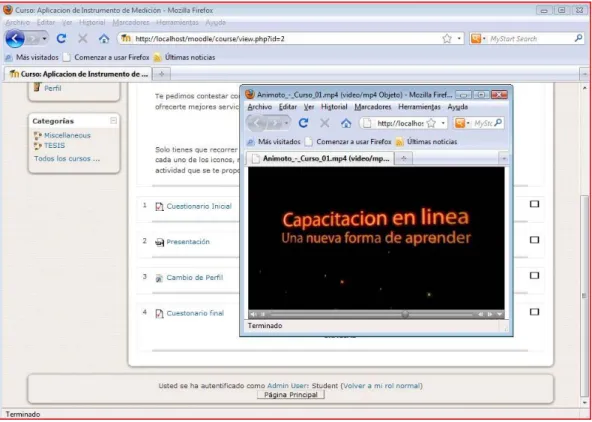Click search magnifier in MyStart Search box
The height and width of the screenshot is (422, 592).
click(x=578, y=38)
